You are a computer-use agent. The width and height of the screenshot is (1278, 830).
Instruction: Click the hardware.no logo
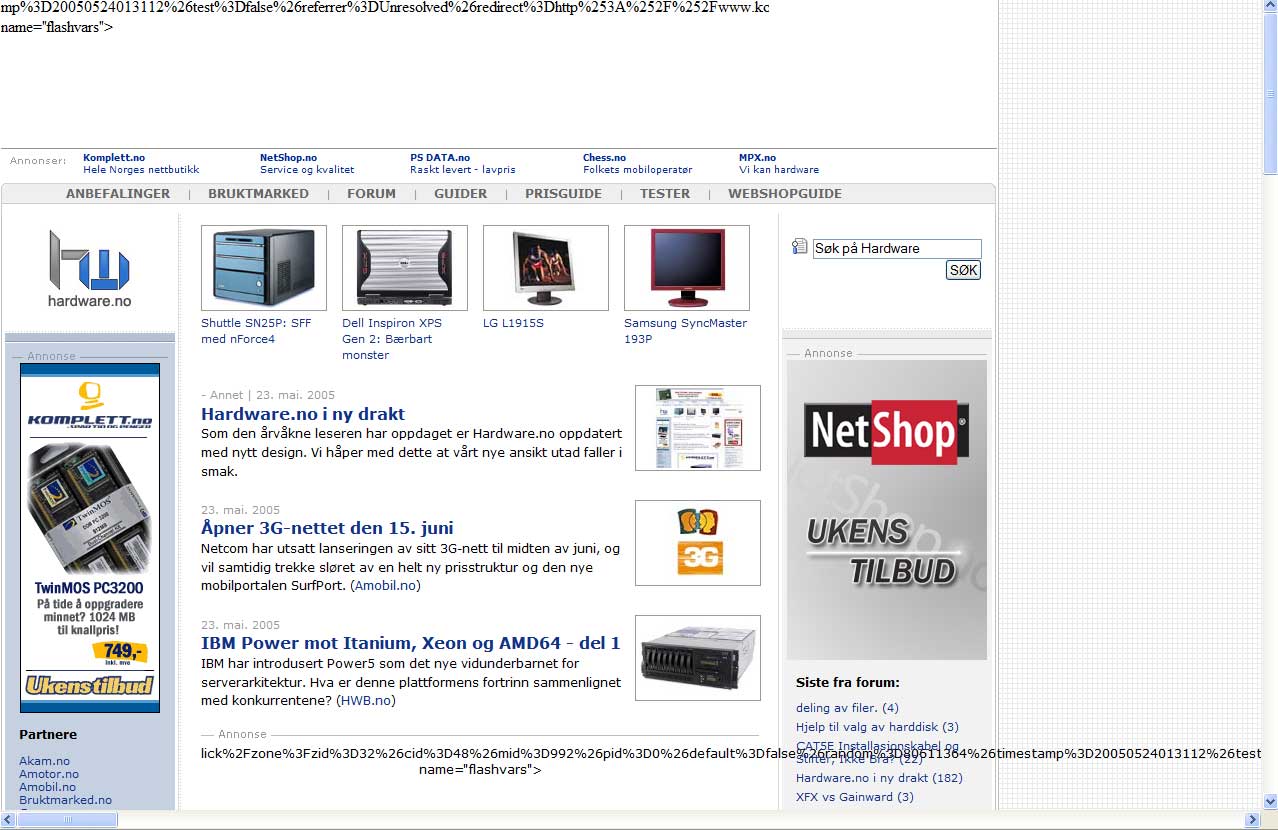point(90,268)
